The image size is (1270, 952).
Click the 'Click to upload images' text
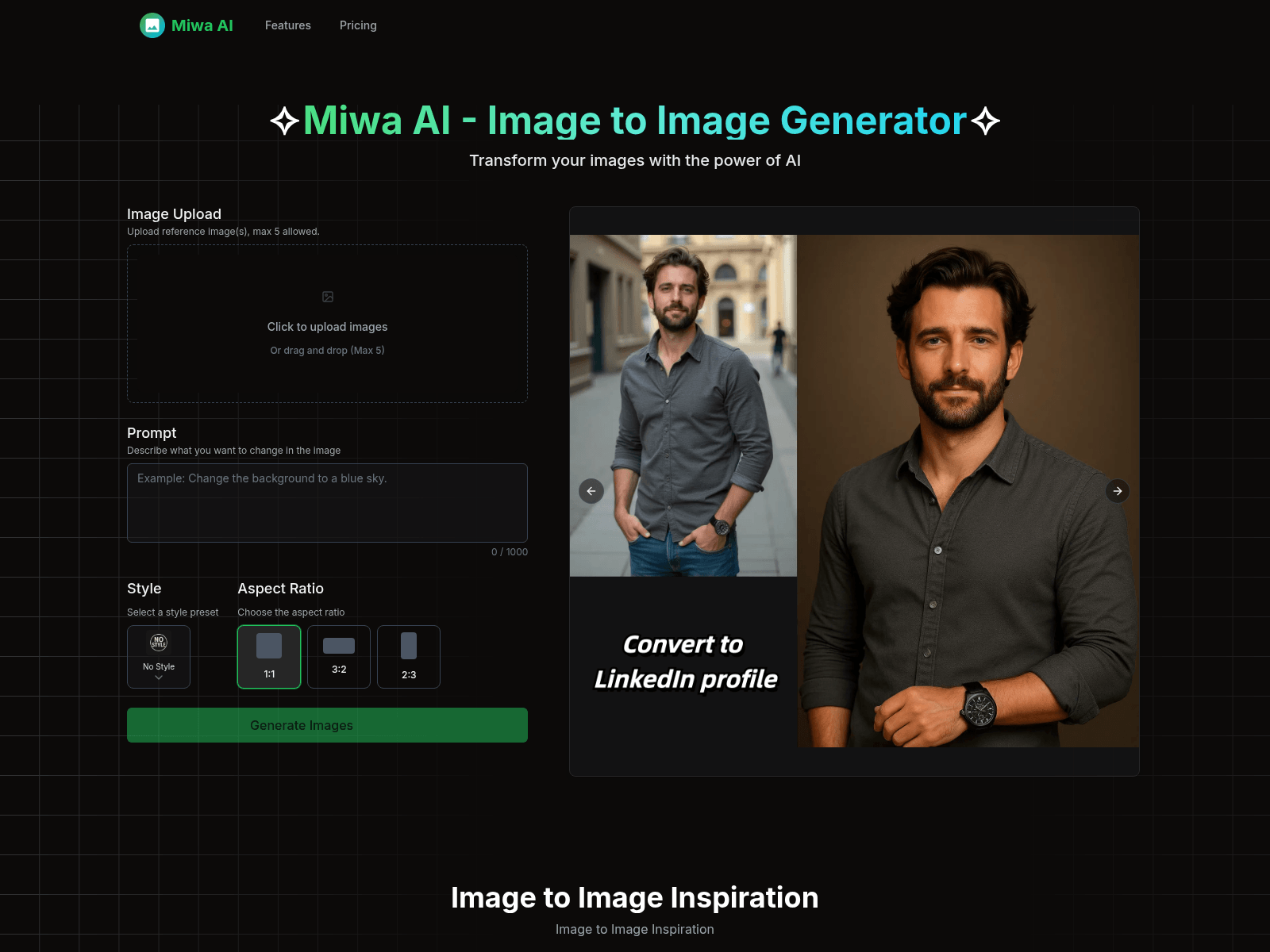pyautogui.click(x=327, y=326)
